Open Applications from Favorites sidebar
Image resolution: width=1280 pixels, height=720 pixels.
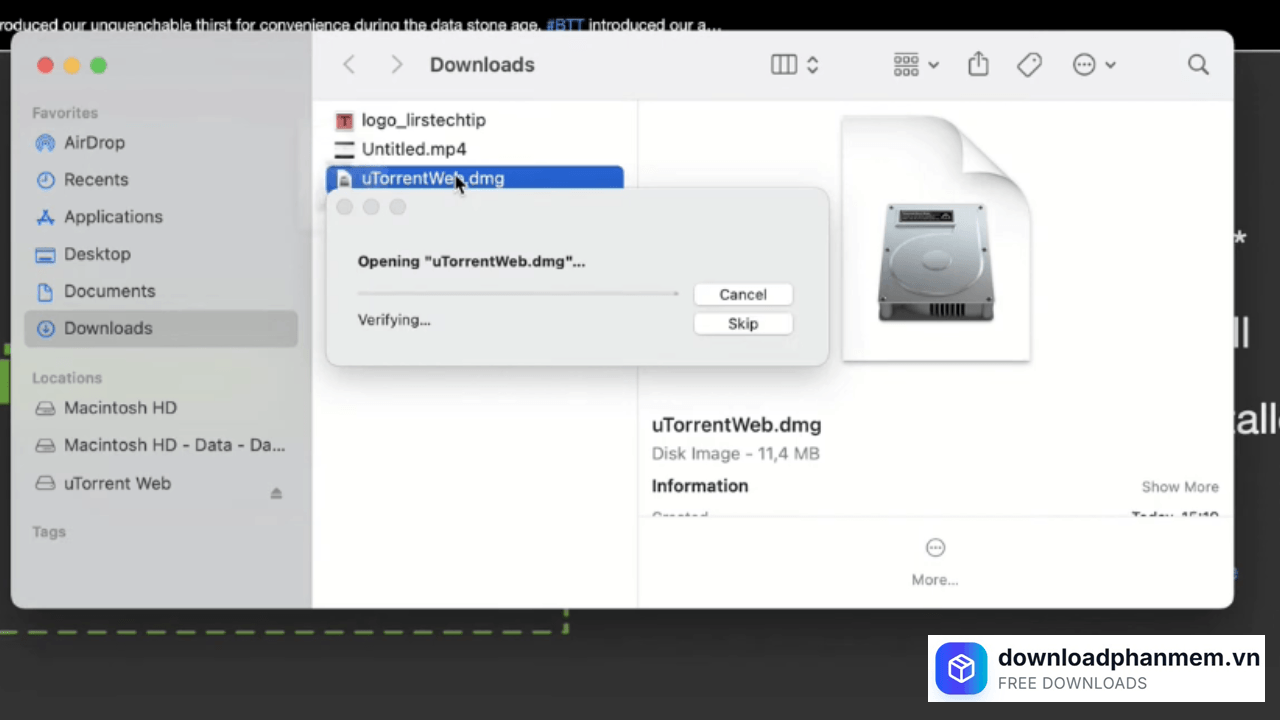112,217
